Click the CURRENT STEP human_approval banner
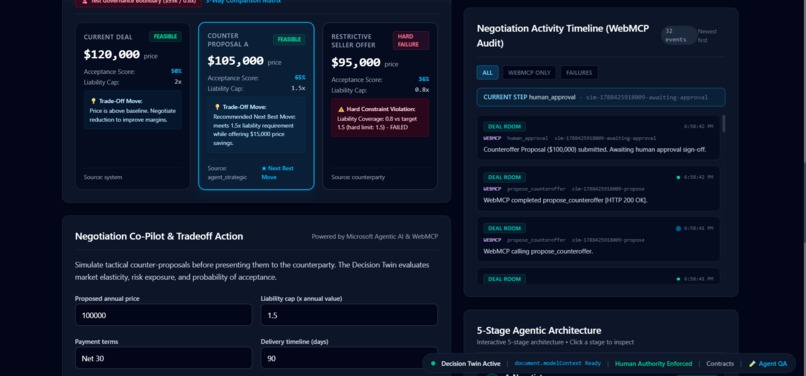The height and width of the screenshot is (376, 806). (601, 97)
